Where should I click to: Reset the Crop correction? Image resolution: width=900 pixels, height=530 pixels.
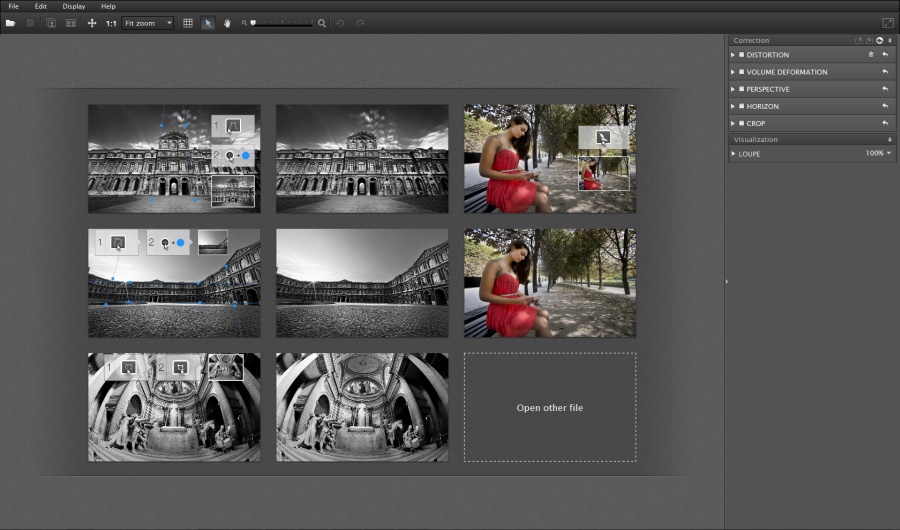(885, 123)
